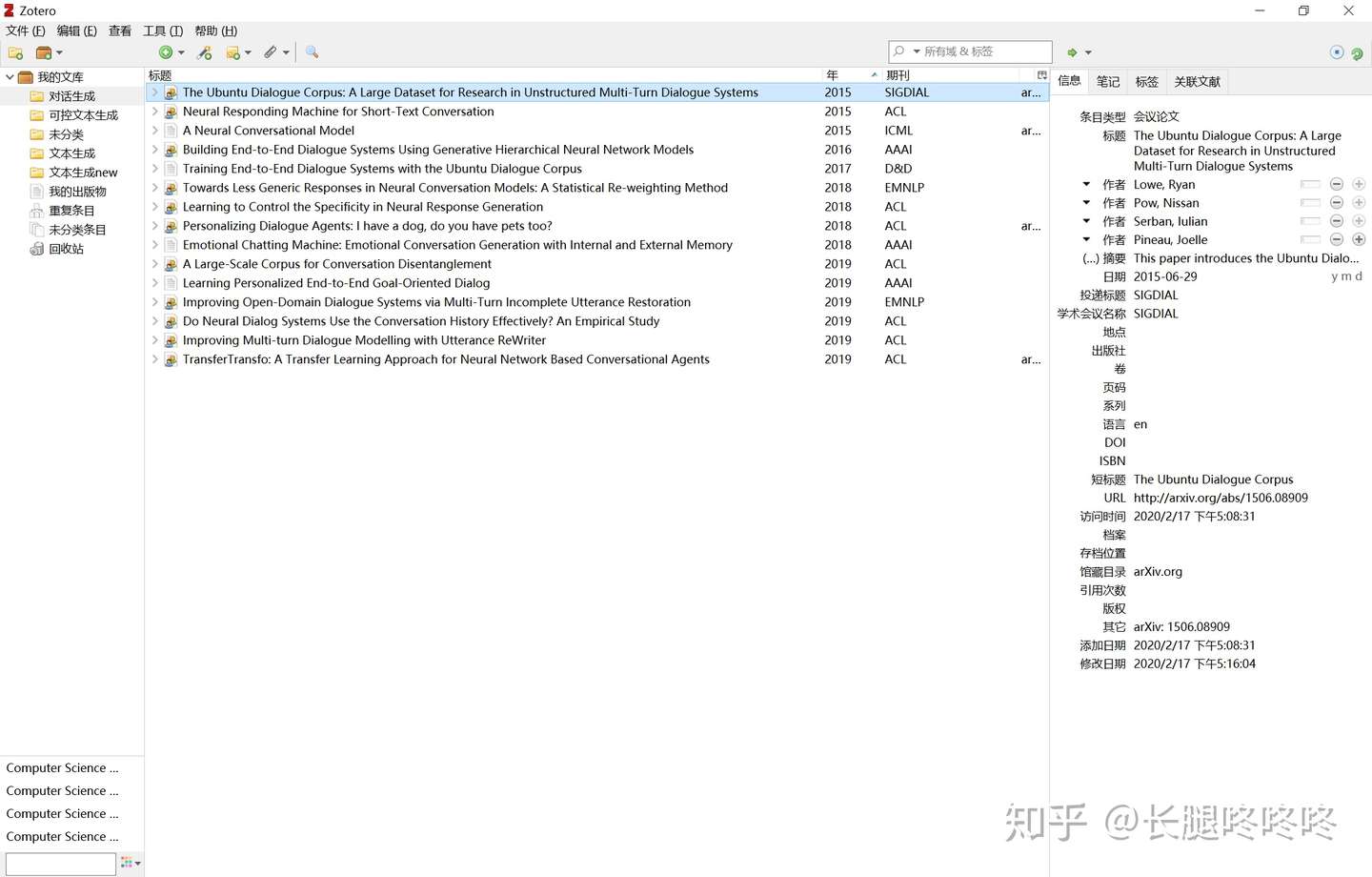Toggle the abstract (...) expand marker

click(x=1091, y=258)
